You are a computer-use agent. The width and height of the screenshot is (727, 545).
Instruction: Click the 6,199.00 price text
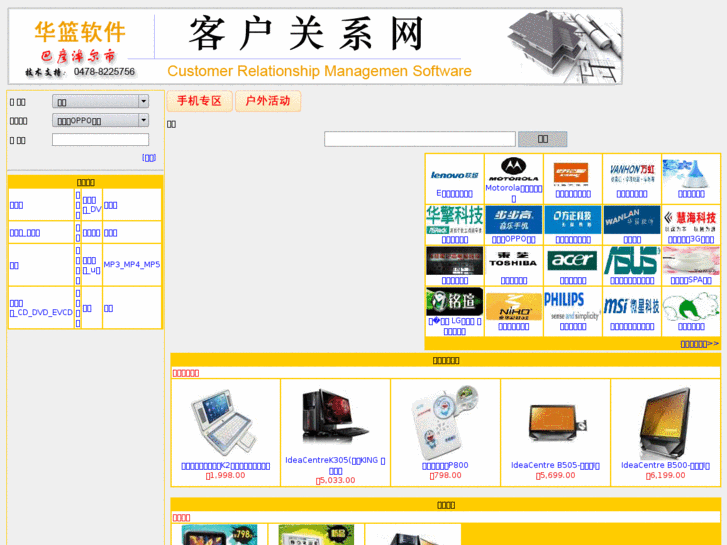click(x=665, y=475)
